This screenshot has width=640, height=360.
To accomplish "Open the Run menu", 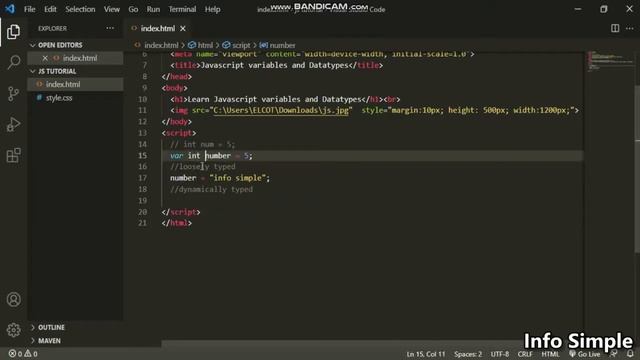I will point(153,9).
